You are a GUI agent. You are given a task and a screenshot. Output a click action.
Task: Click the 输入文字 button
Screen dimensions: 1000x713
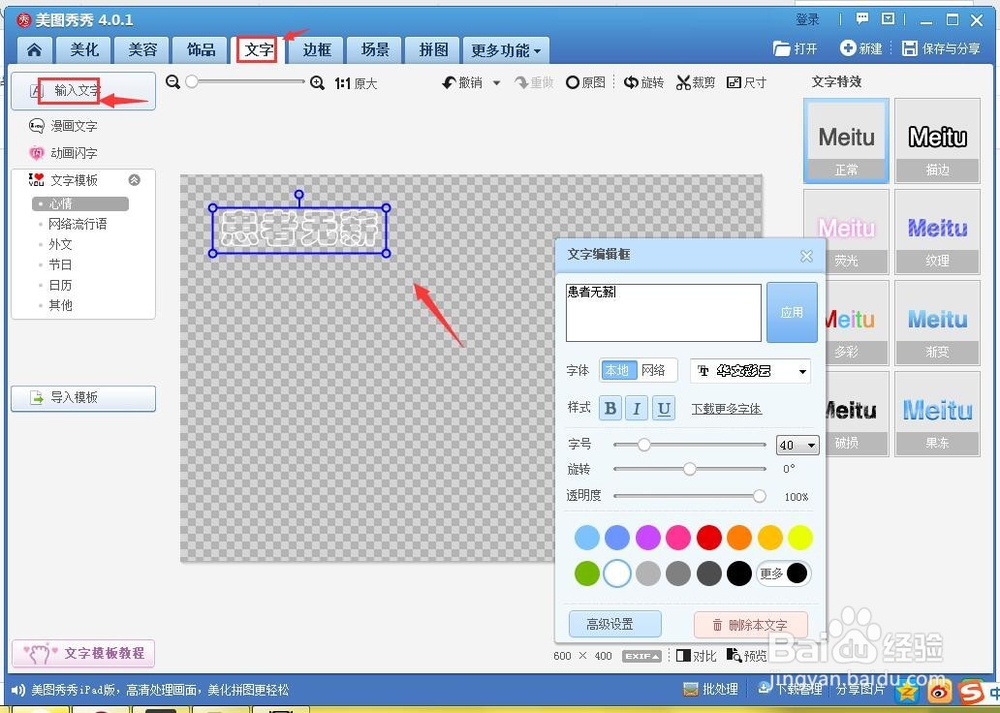tap(84, 91)
